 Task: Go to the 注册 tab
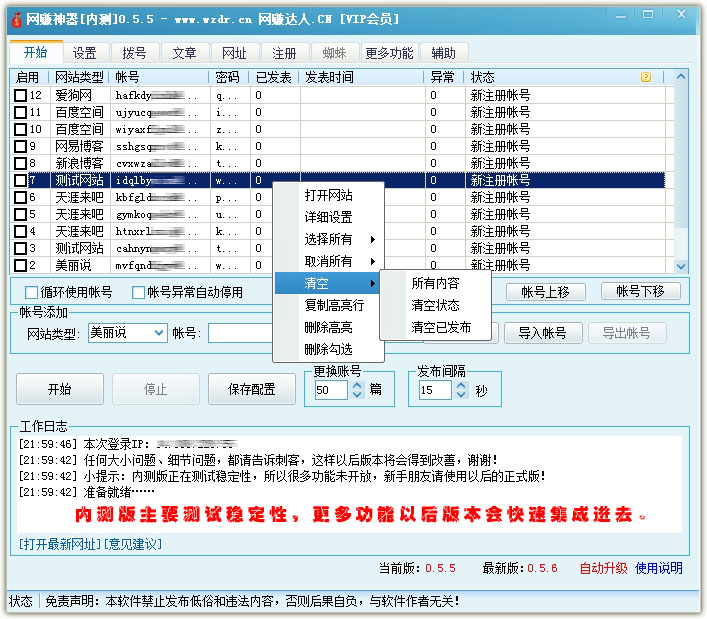[284, 53]
